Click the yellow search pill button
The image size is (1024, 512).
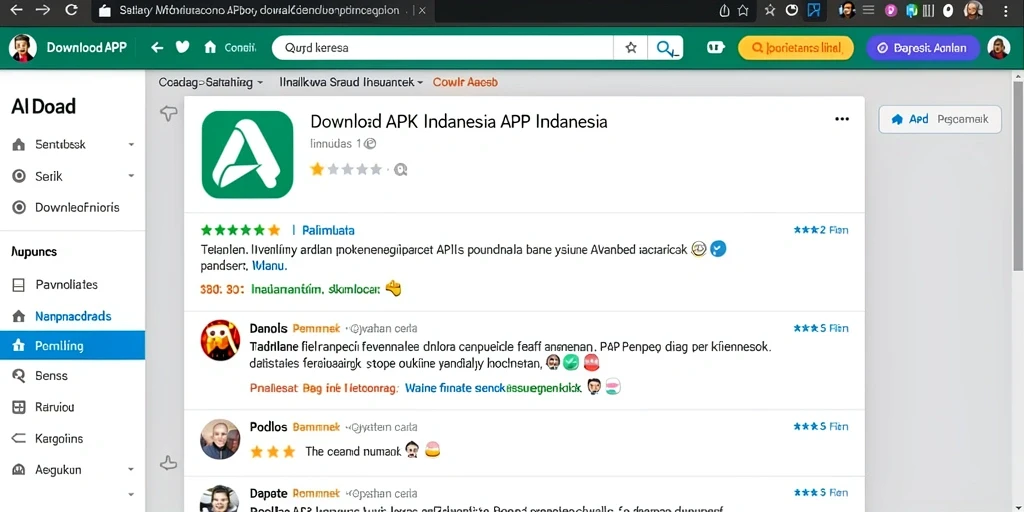click(x=795, y=48)
